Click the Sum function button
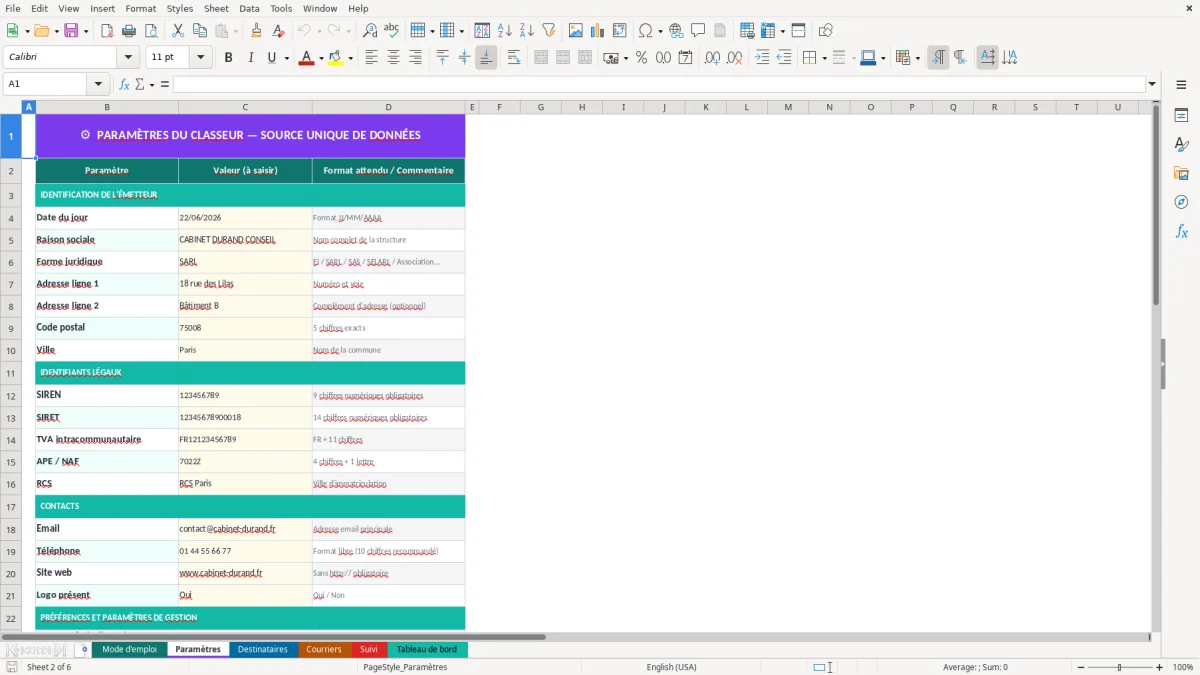This screenshot has width=1200, height=675. point(140,84)
